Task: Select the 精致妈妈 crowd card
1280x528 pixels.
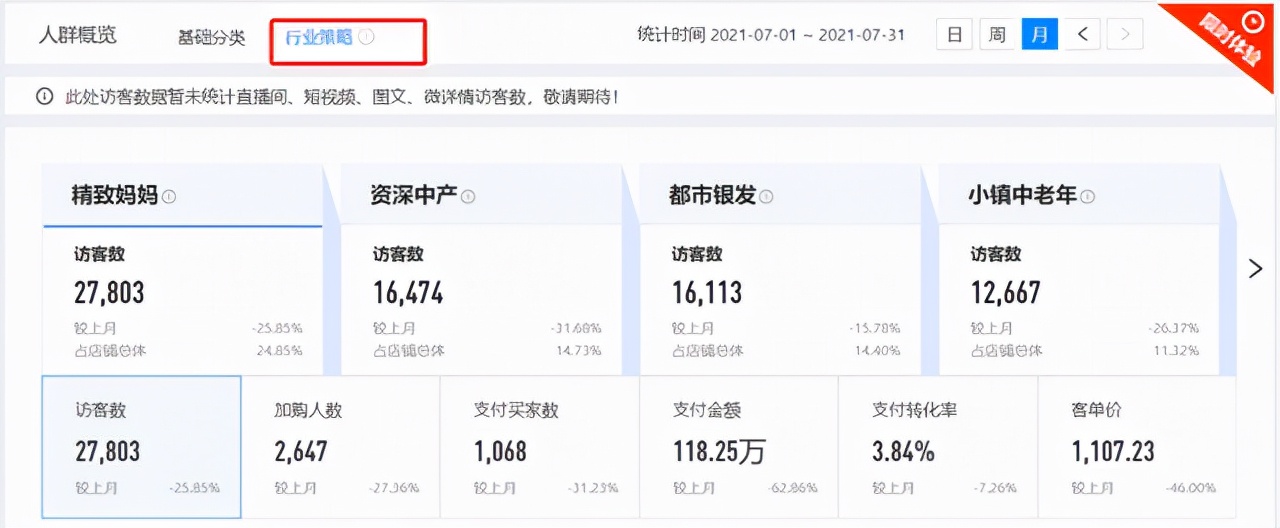Action: pos(182,270)
